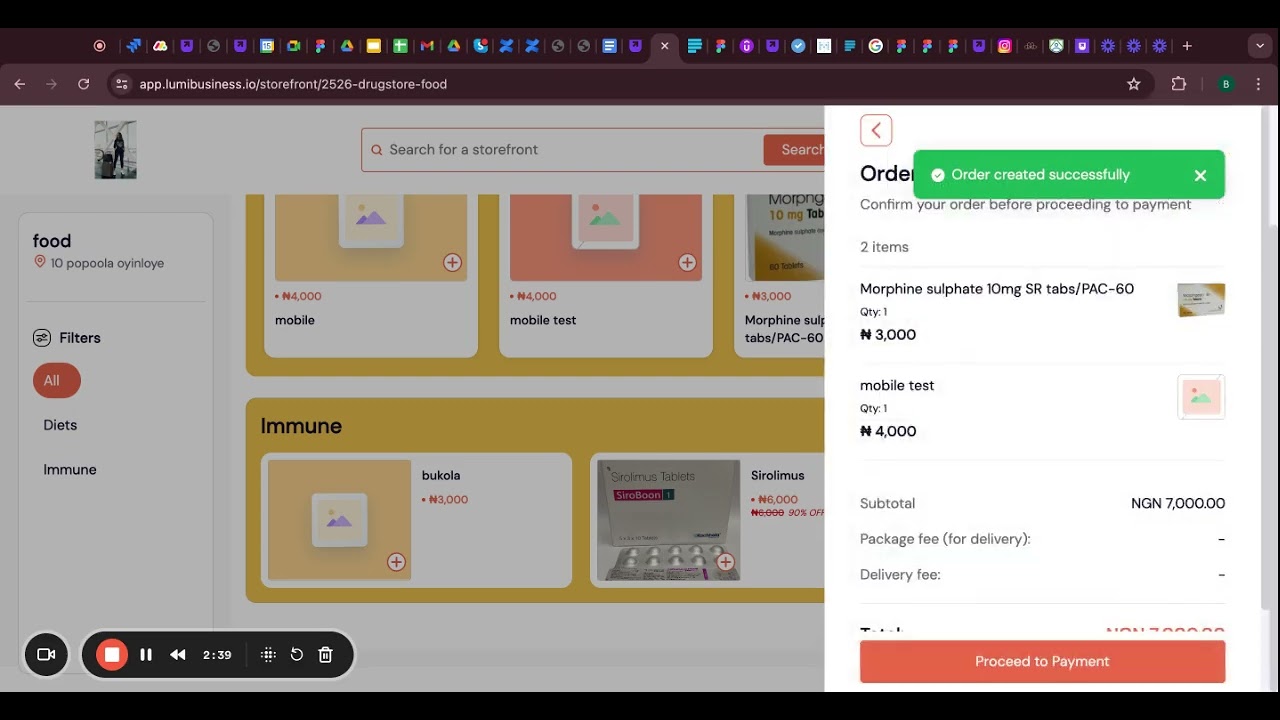Delete the recording using trash icon
1280x720 pixels.
pyautogui.click(x=325, y=655)
